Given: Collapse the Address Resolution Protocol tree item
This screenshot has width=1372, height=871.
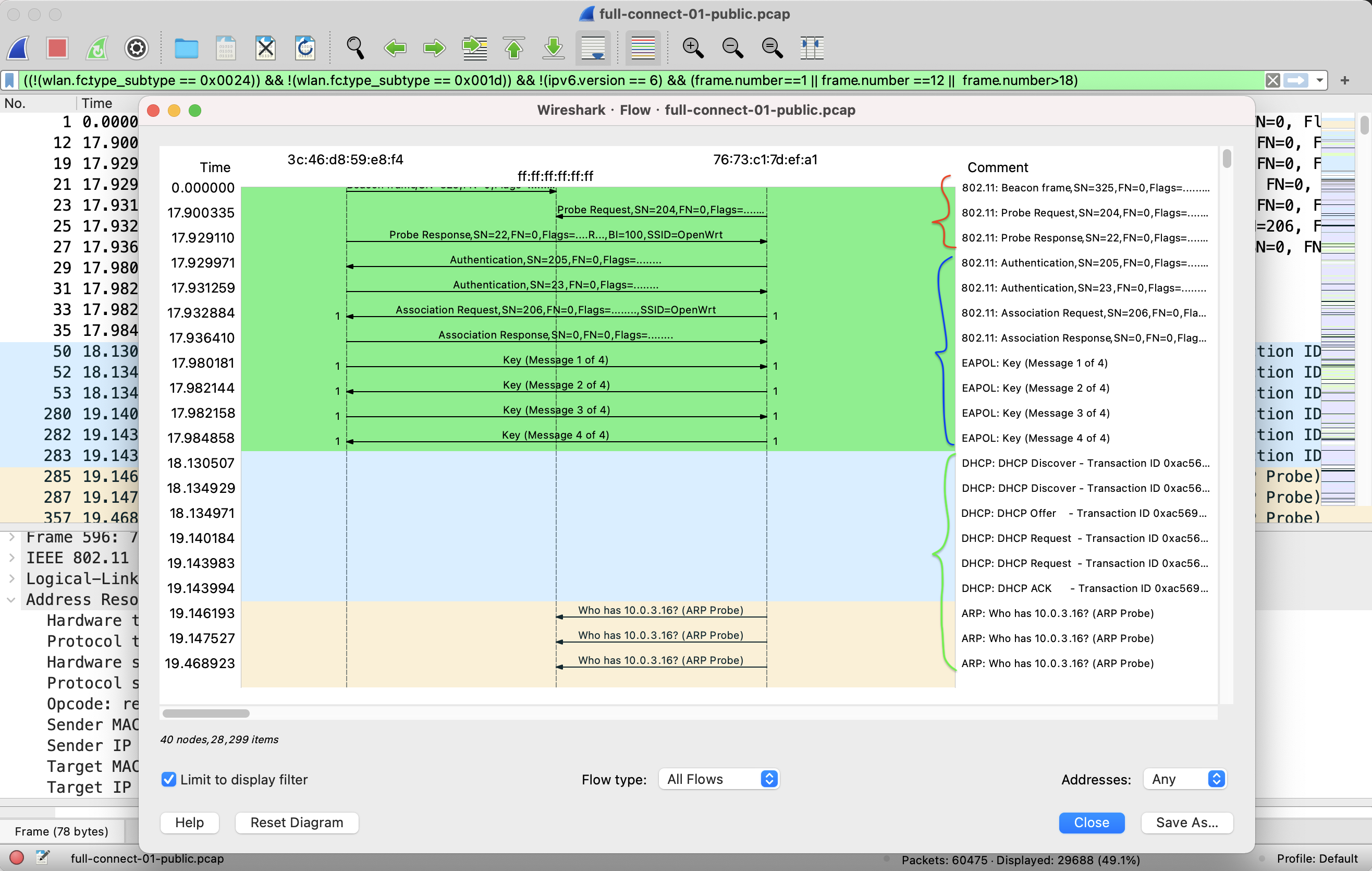Looking at the screenshot, I should tap(11, 600).
